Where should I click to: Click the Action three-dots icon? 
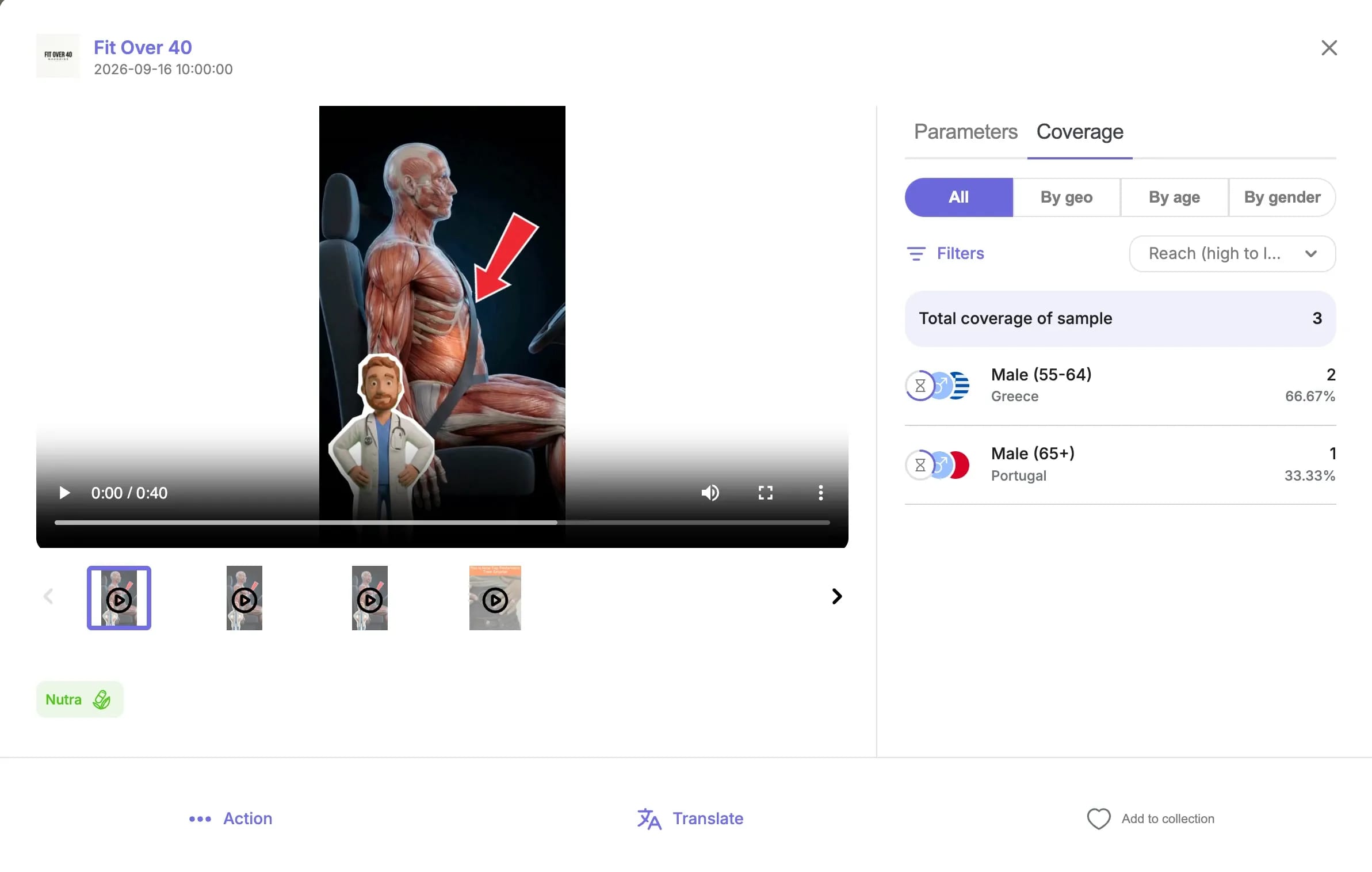pos(200,819)
